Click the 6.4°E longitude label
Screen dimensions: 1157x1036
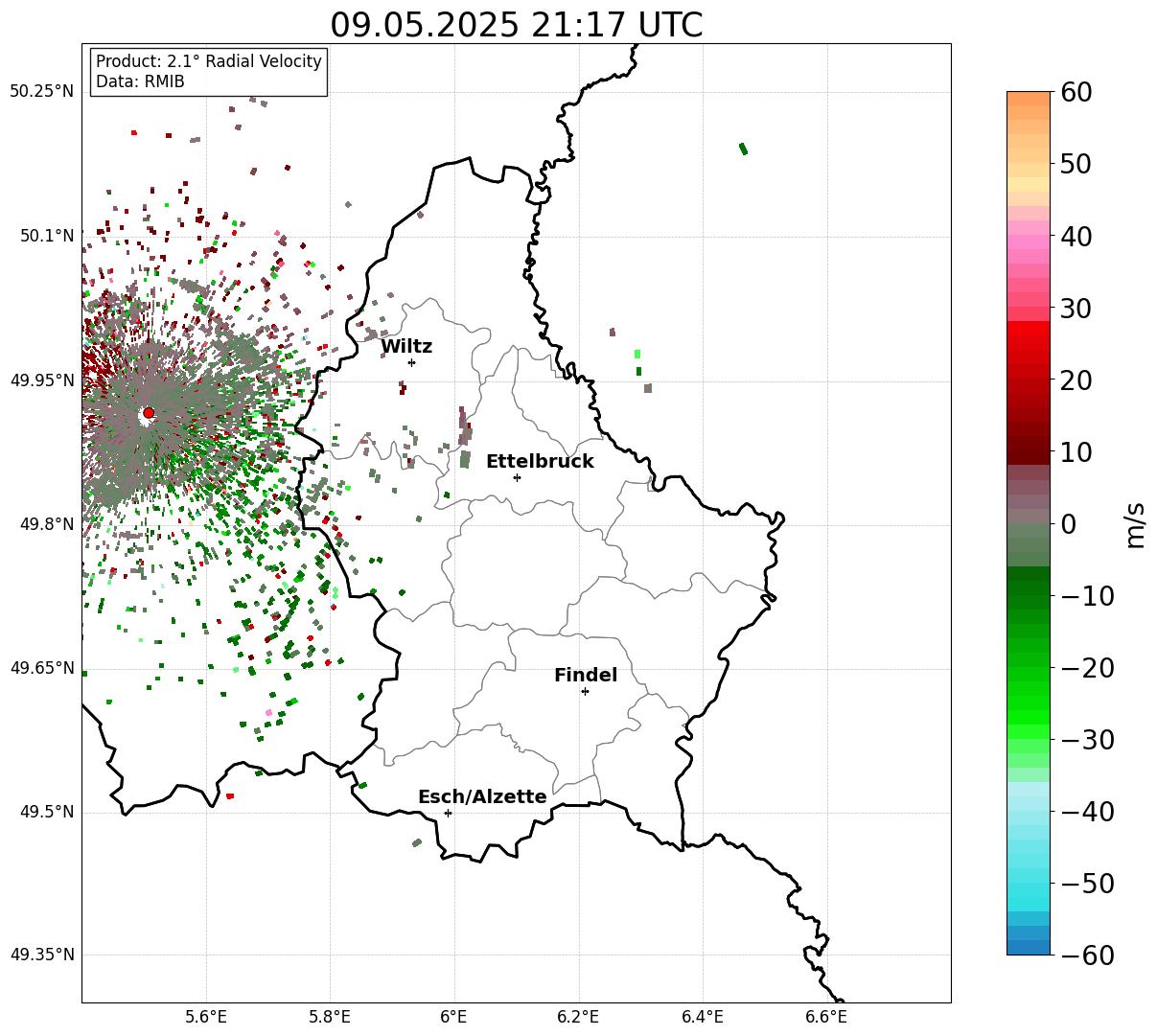pos(703,1017)
